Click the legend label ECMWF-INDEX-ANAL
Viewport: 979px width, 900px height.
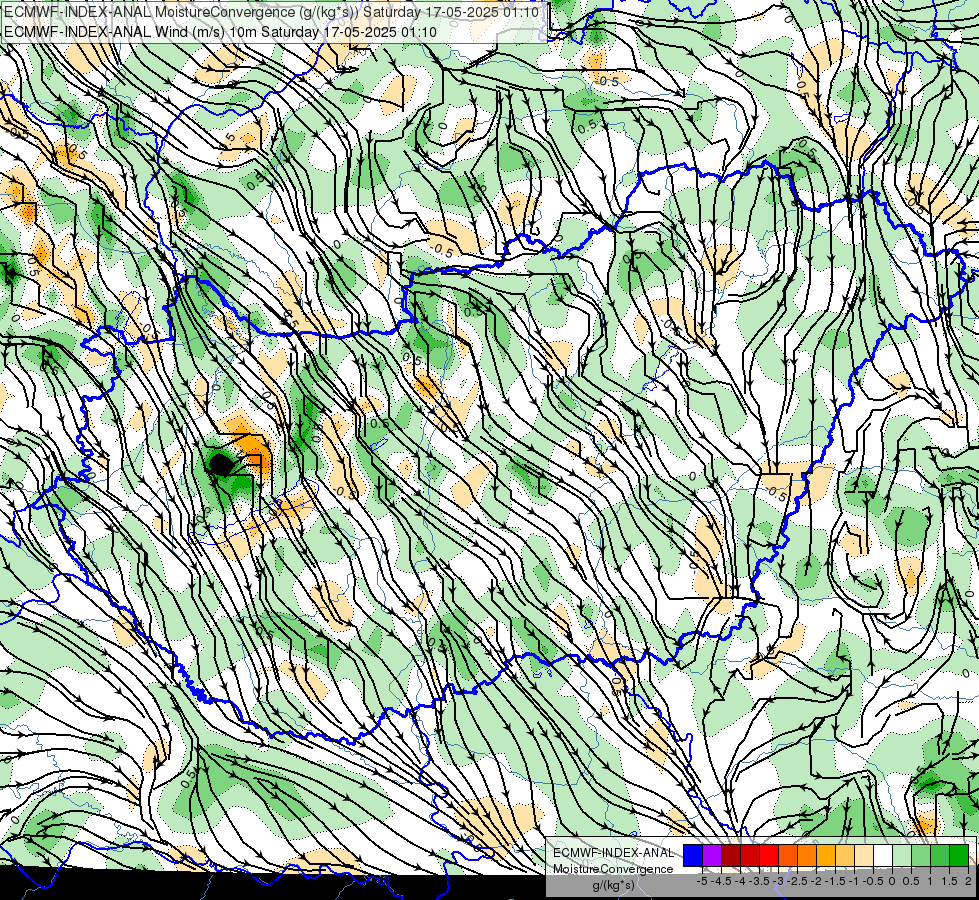[613, 853]
